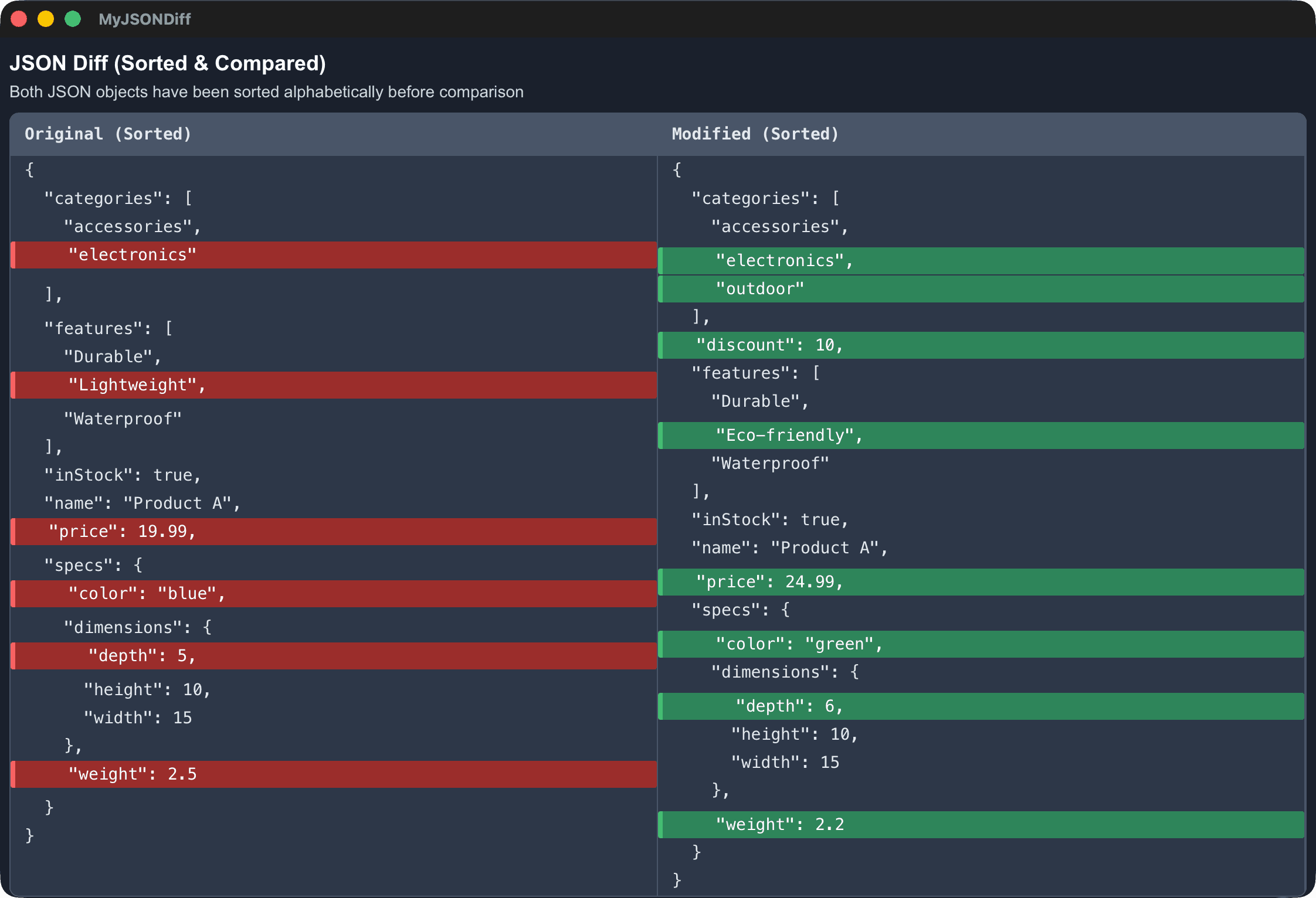Click the MyJSONDiff title bar label
Viewport: 1316px width, 898px height.
(144, 19)
